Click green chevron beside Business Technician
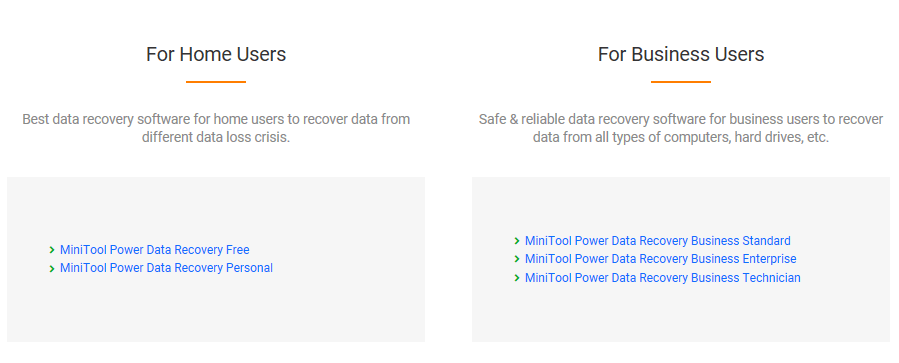This screenshot has height=363, width=899. (x=517, y=278)
